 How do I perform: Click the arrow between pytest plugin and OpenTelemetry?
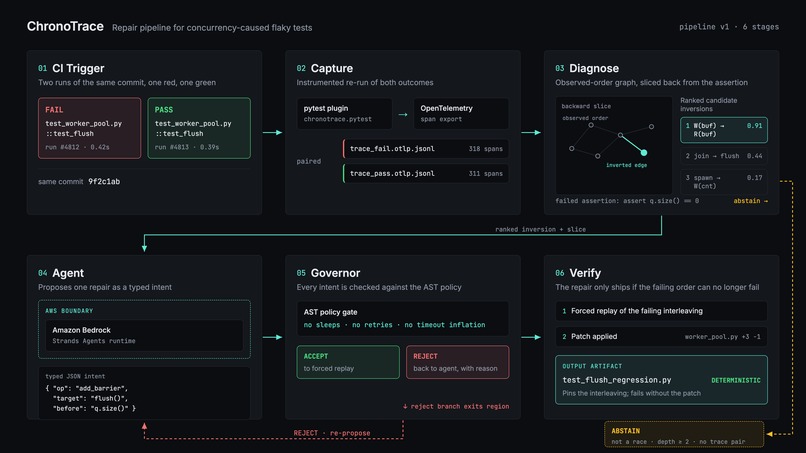point(402,114)
